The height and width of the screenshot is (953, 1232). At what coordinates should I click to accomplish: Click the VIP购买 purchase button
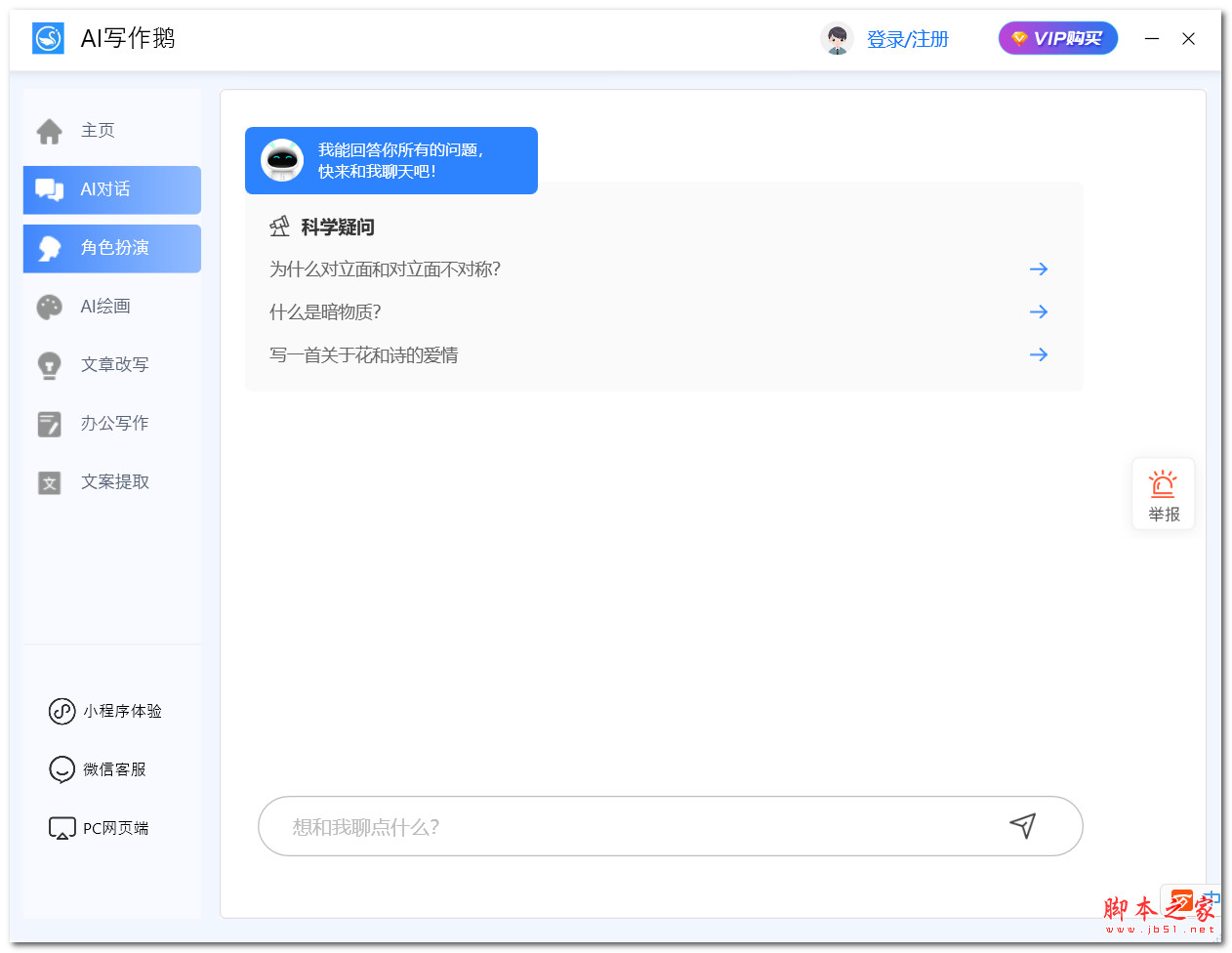[1057, 37]
